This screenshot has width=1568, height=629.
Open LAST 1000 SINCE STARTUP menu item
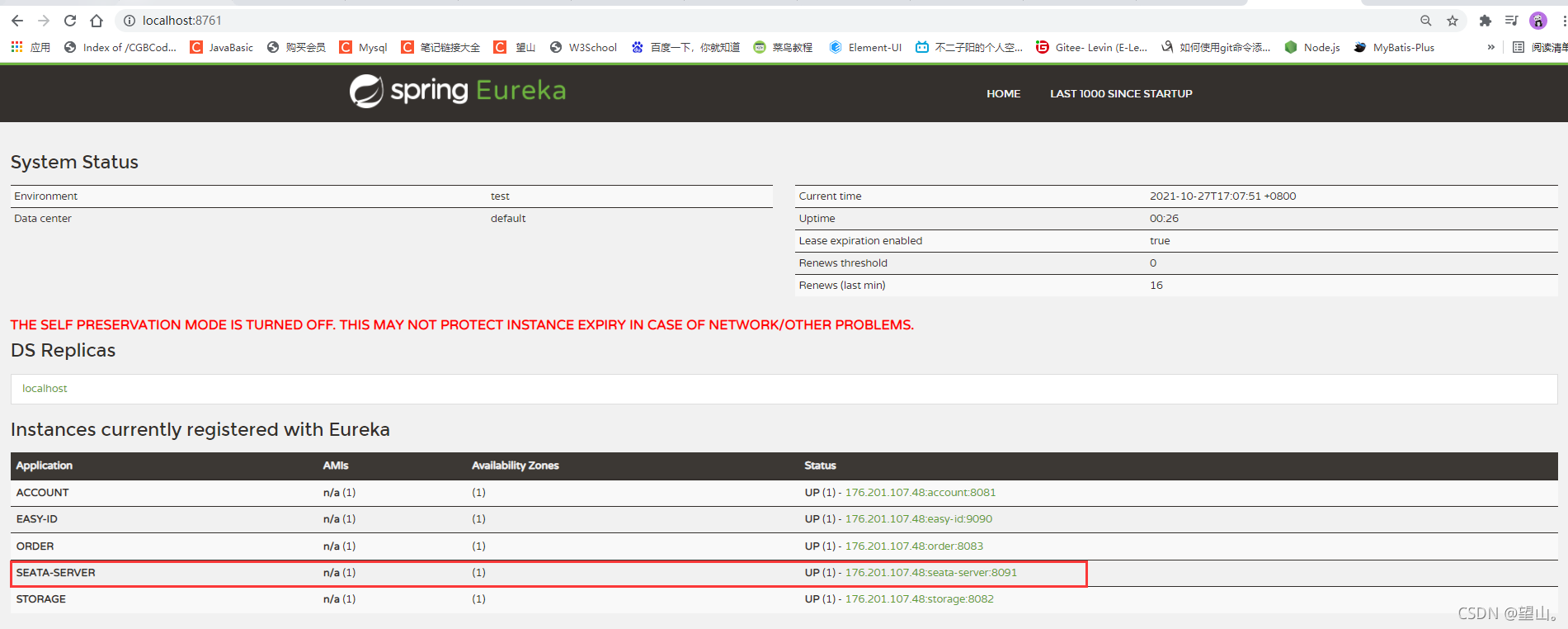pyautogui.click(x=1121, y=94)
